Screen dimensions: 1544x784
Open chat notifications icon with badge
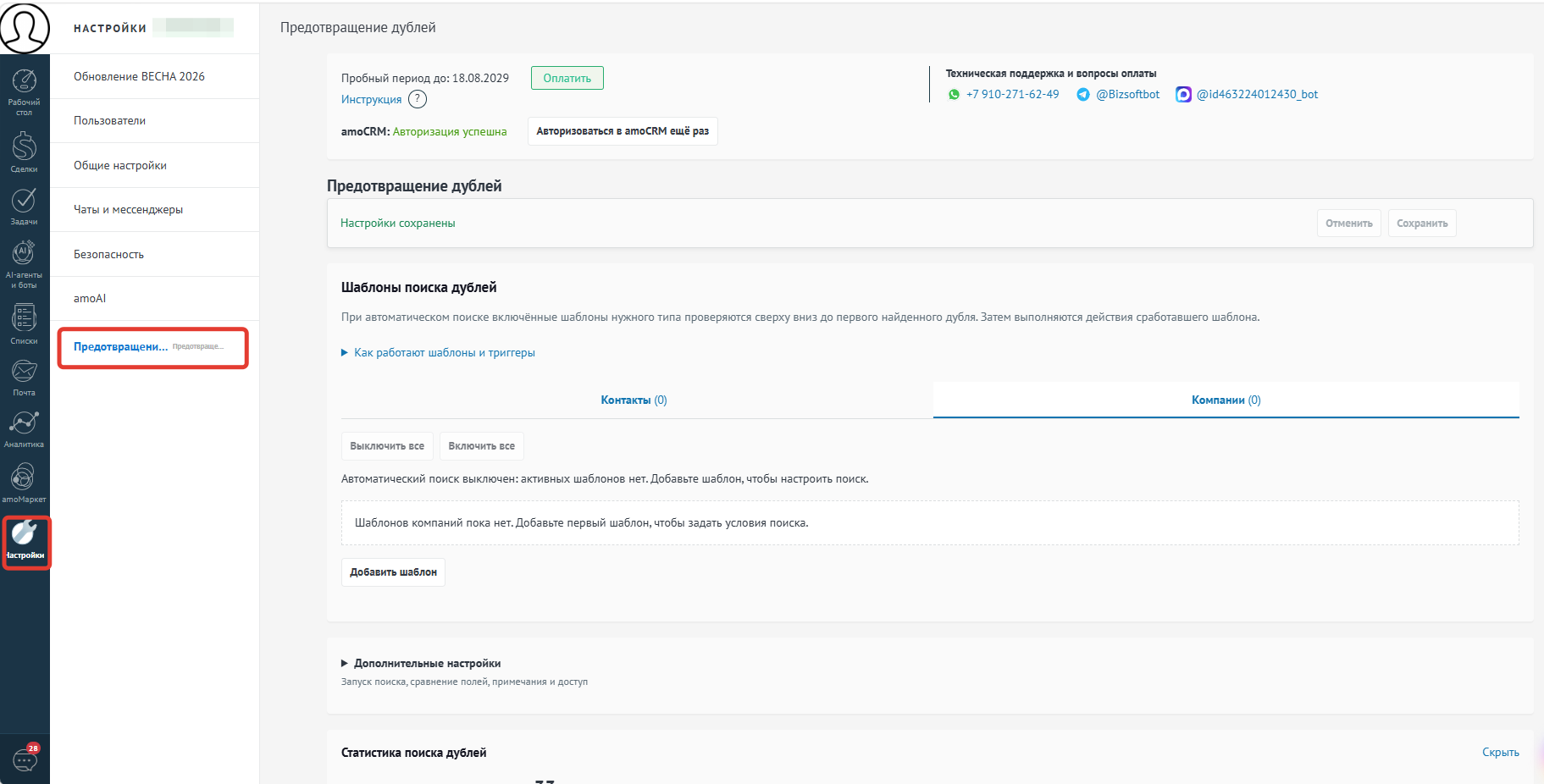pos(25,758)
